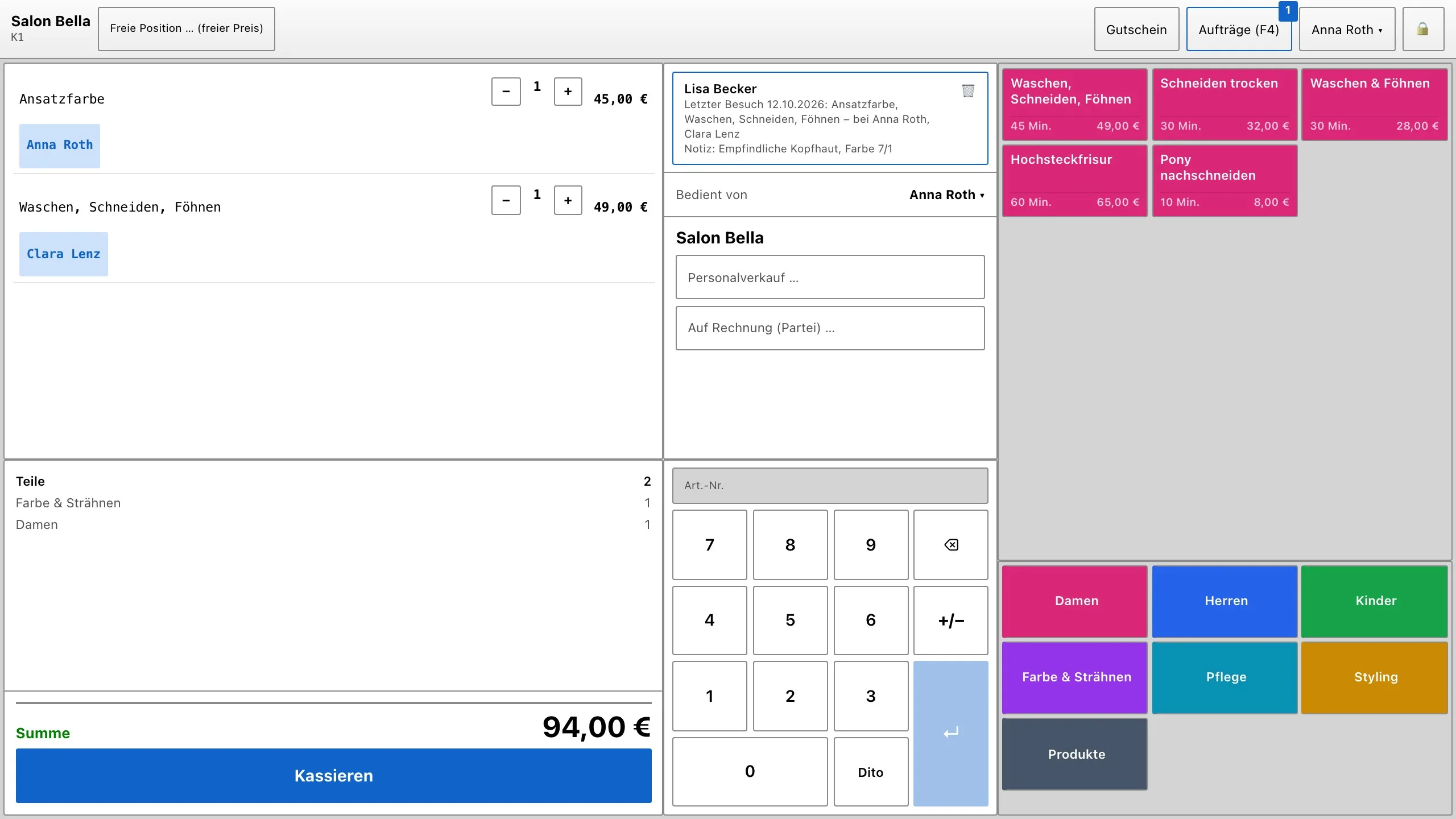Viewport: 1456px width, 819px height.
Task: Select the Damen category
Action: (1074, 601)
